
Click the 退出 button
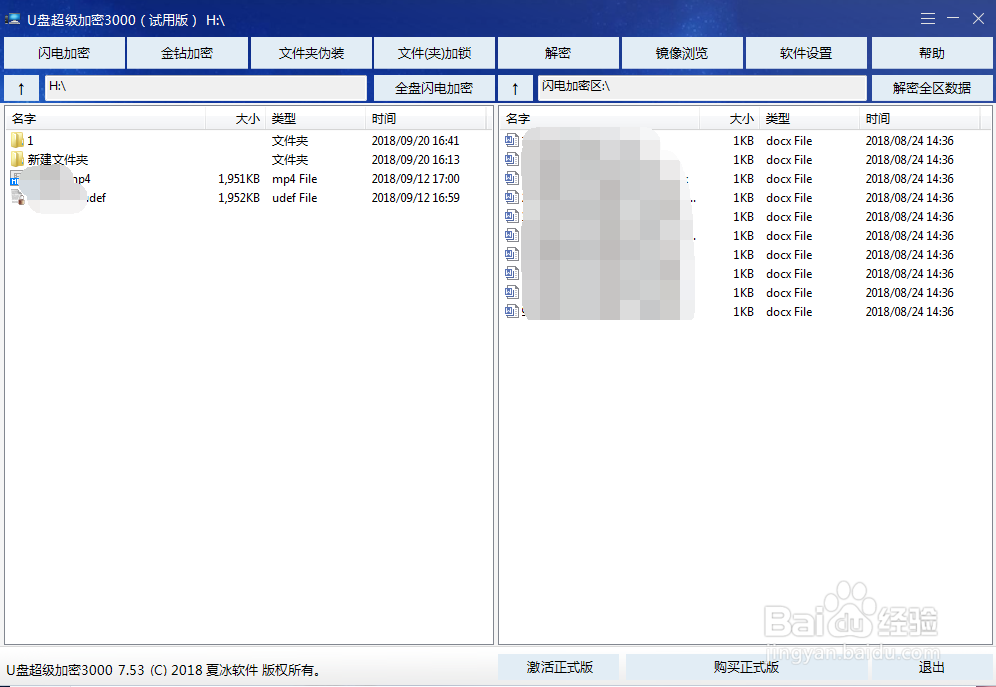[931, 667]
